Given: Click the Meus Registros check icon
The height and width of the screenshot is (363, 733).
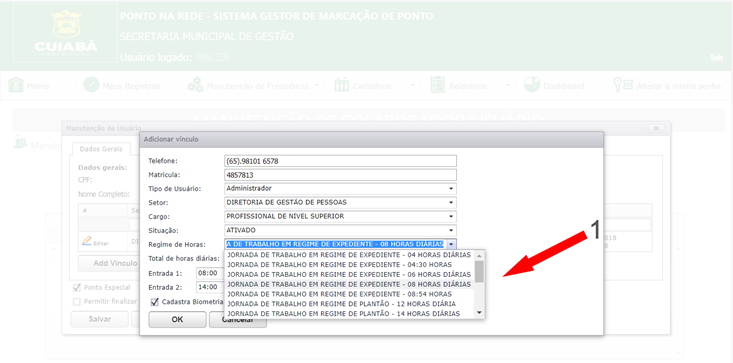Looking at the screenshot, I should pyautogui.click(x=91, y=85).
